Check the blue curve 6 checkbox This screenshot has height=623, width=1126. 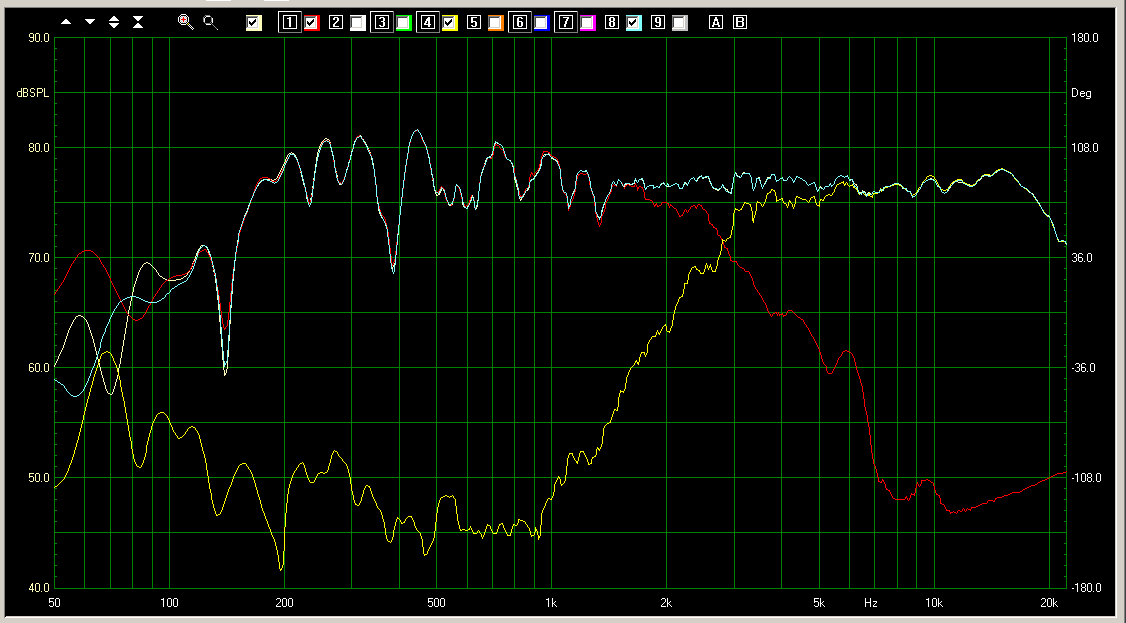(x=542, y=22)
